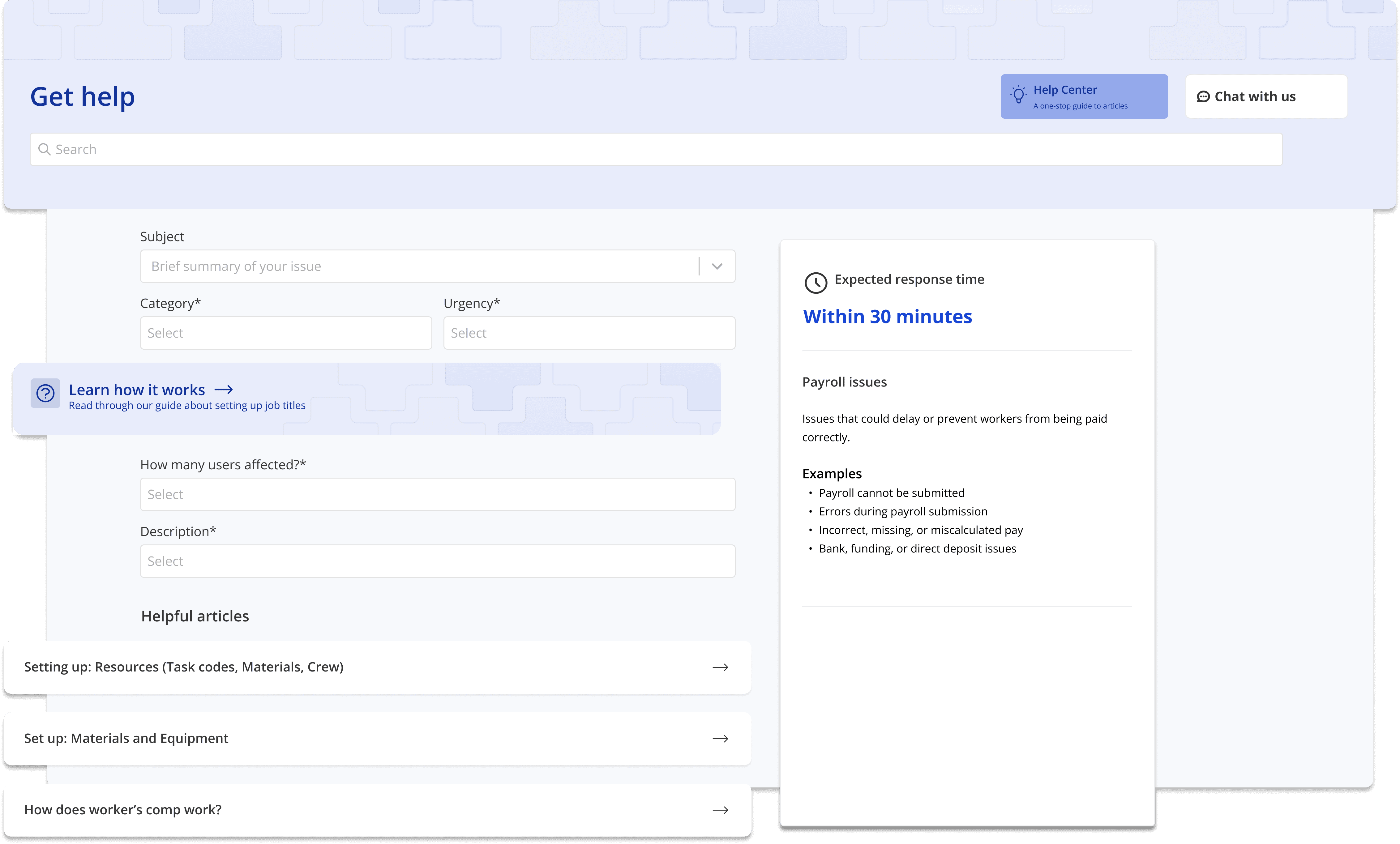Image resolution: width=1400 pixels, height=844 pixels.
Task: Open How many users affected dropdown
Action: tap(437, 494)
